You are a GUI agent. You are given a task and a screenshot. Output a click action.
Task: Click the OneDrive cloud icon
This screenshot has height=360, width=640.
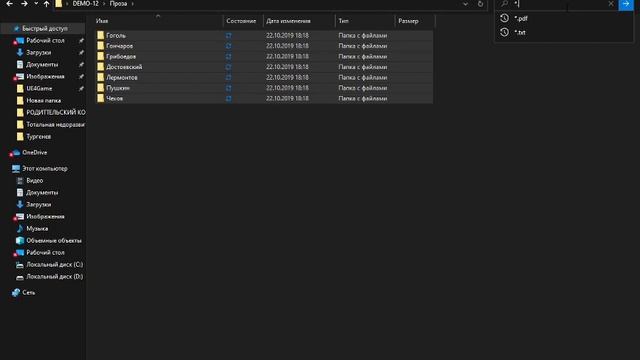pos(16,152)
